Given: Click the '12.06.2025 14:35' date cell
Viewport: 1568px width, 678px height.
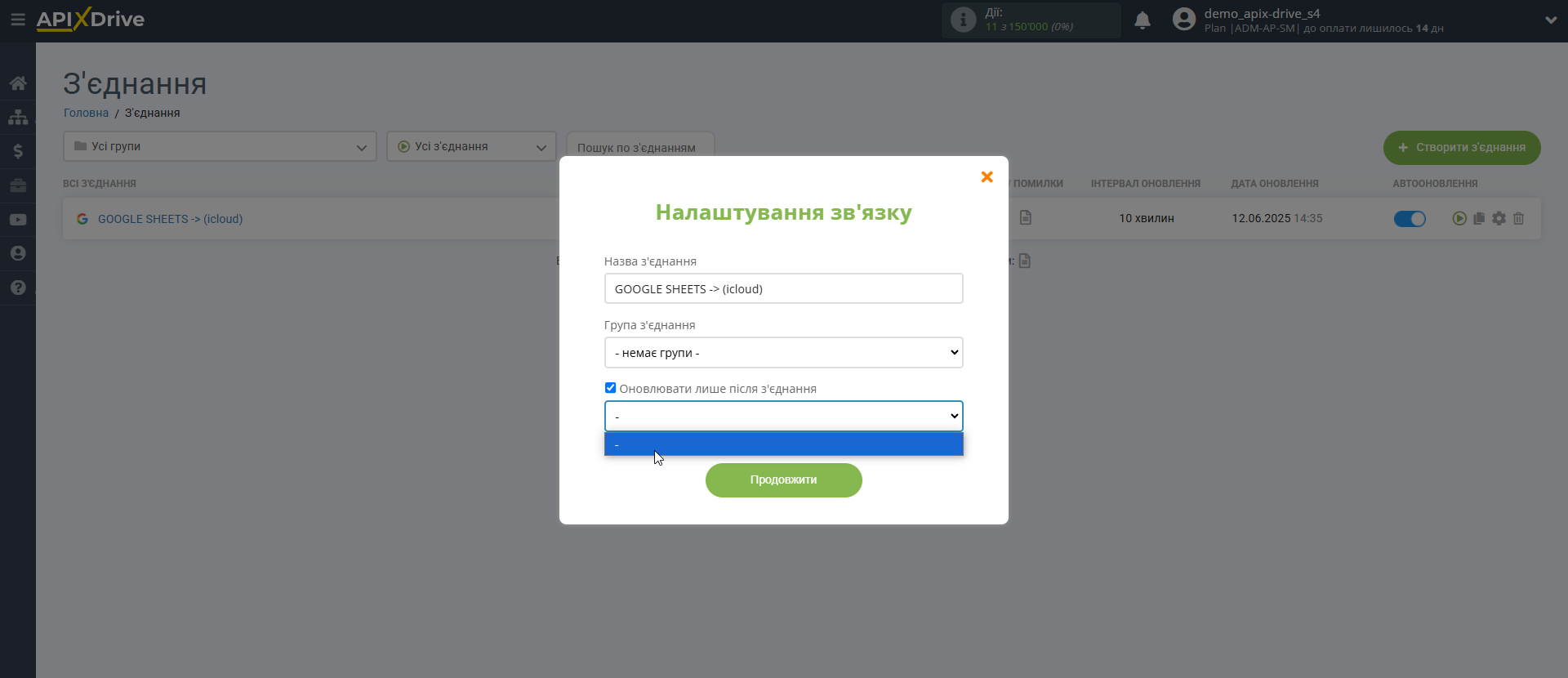Looking at the screenshot, I should point(1277,218).
